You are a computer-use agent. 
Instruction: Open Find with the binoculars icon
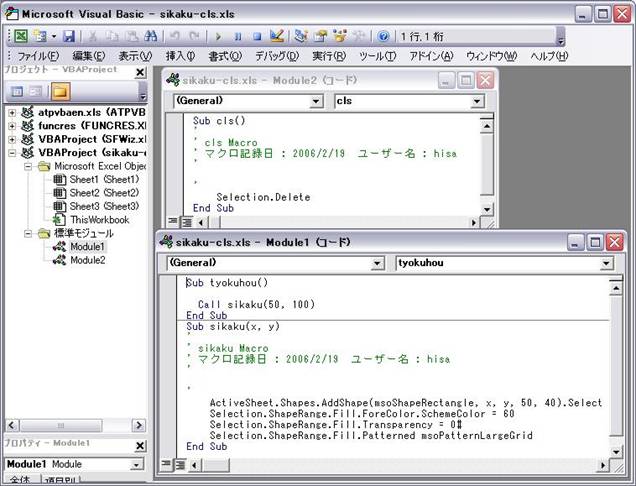pyautogui.click(x=150, y=37)
